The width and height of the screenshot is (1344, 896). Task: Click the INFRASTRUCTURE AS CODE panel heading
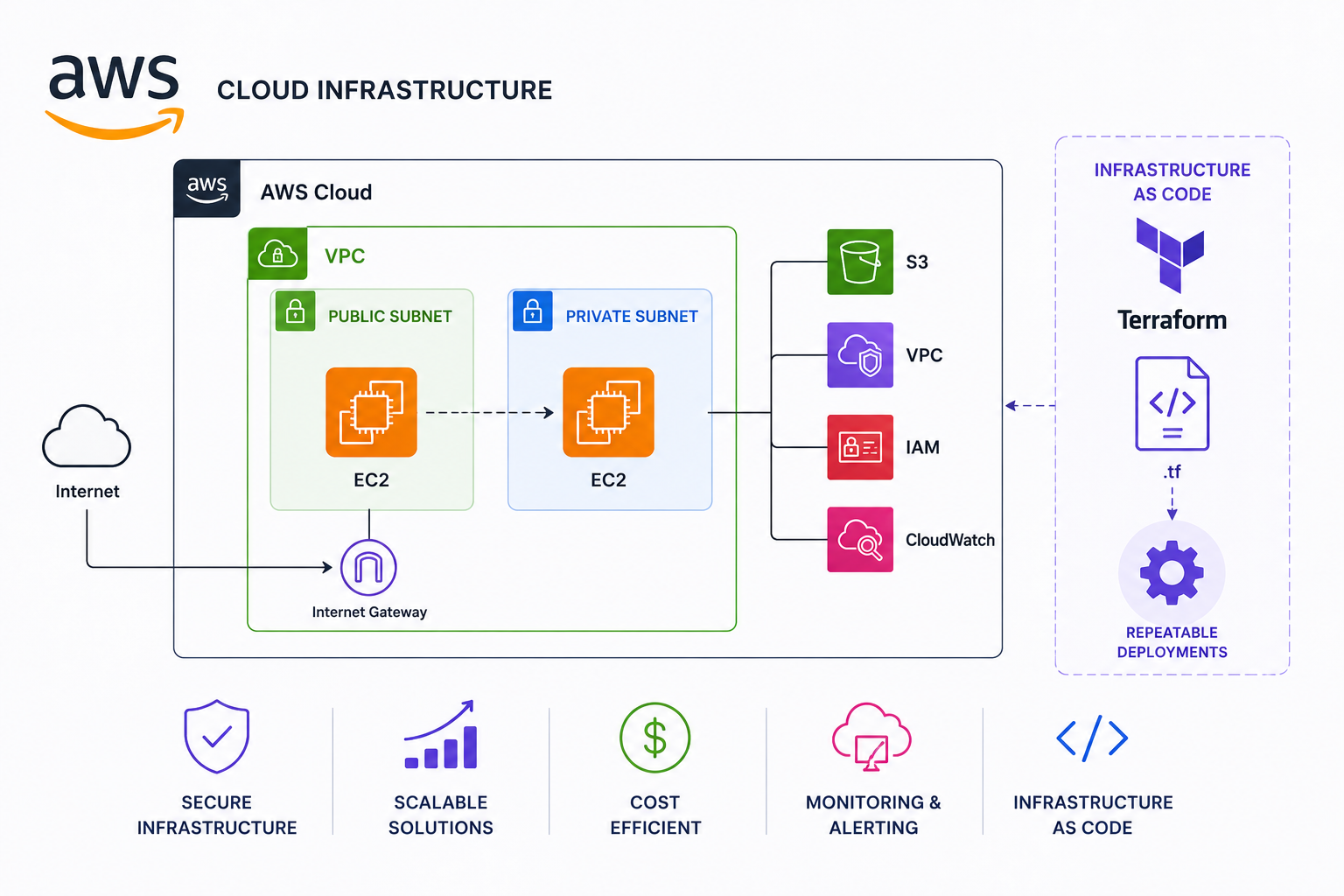tap(1172, 182)
